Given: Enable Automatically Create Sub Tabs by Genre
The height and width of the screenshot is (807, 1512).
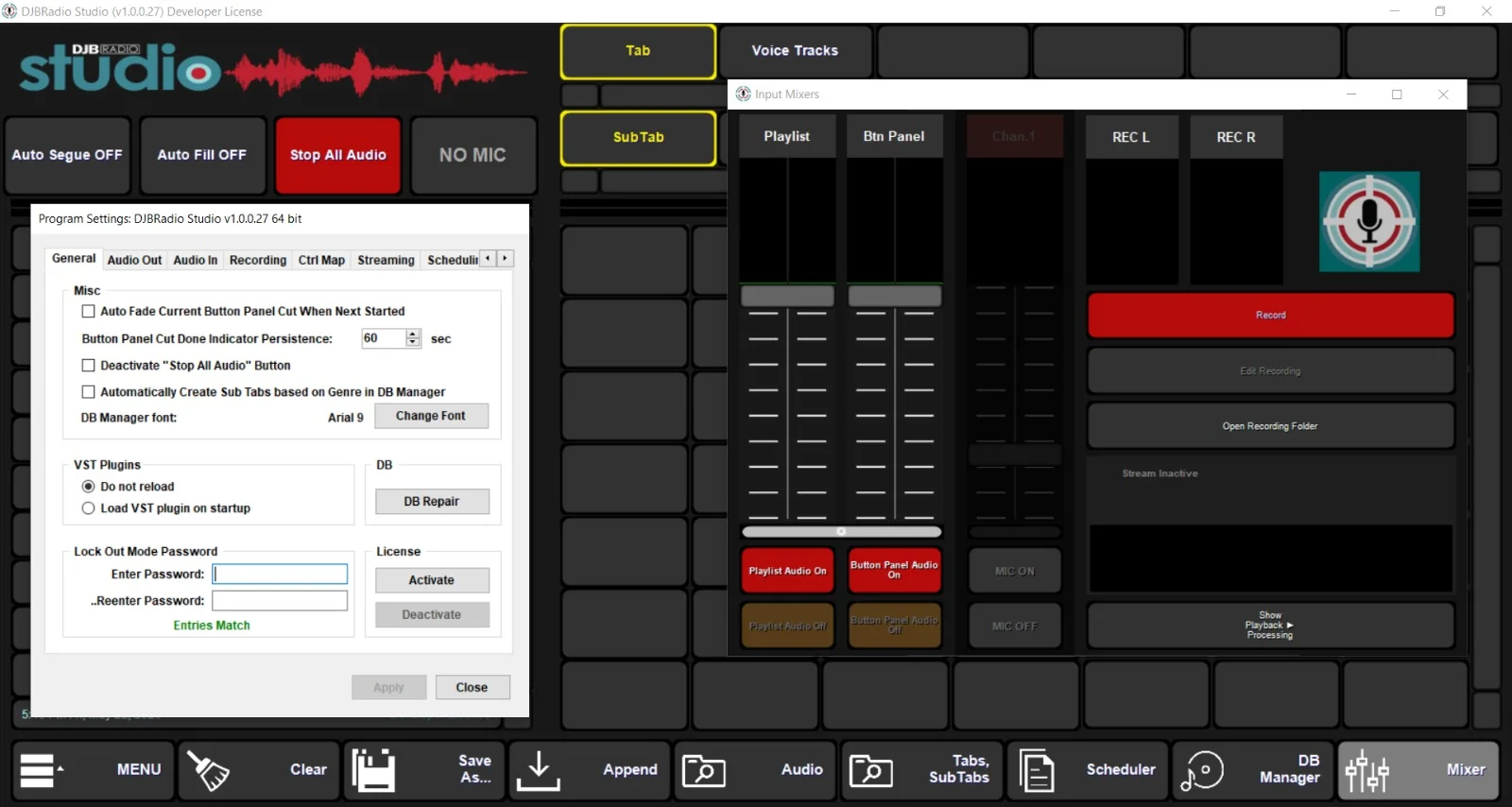Looking at the screenshot, I should pos(89,391).
